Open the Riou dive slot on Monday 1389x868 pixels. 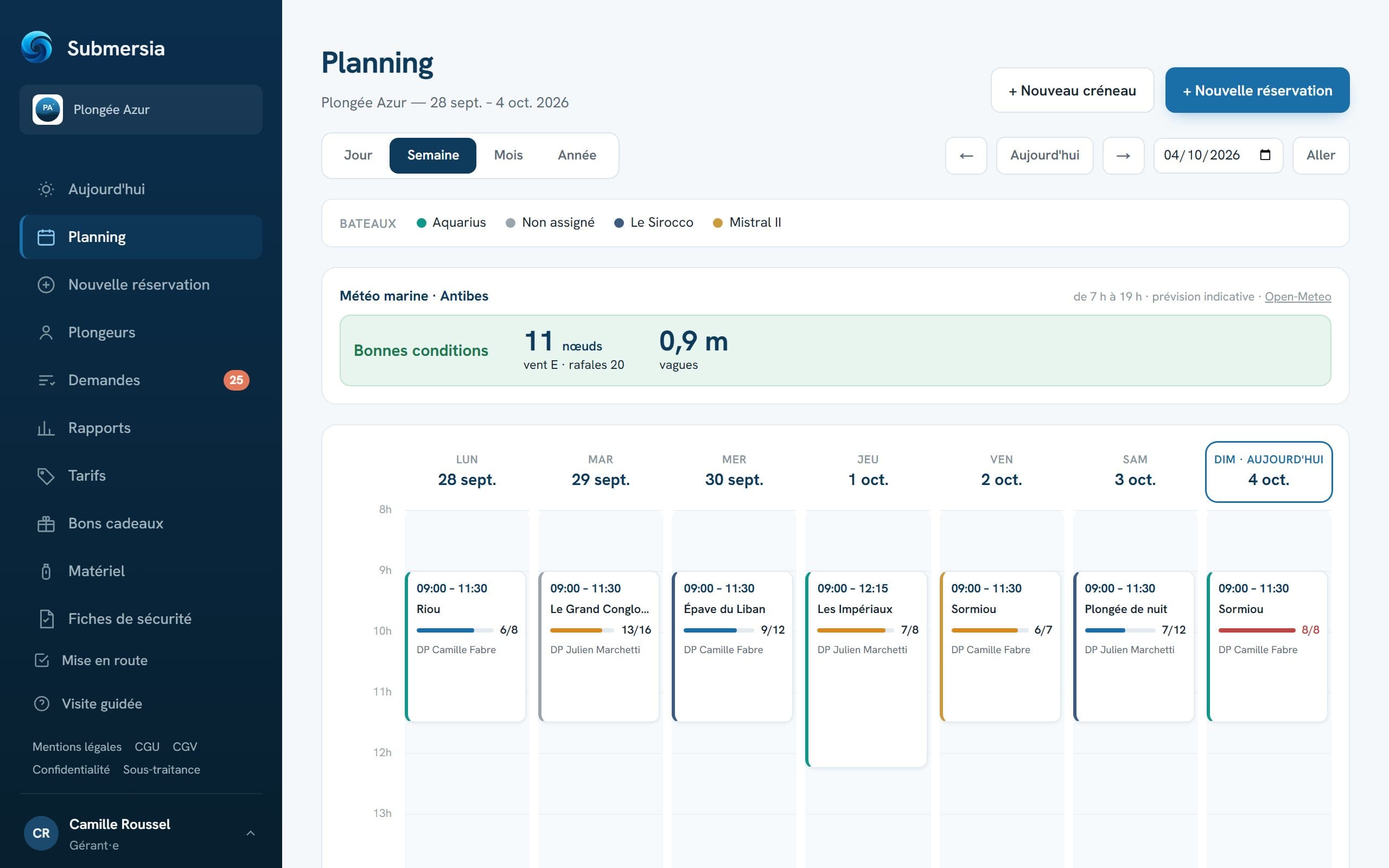465,647
